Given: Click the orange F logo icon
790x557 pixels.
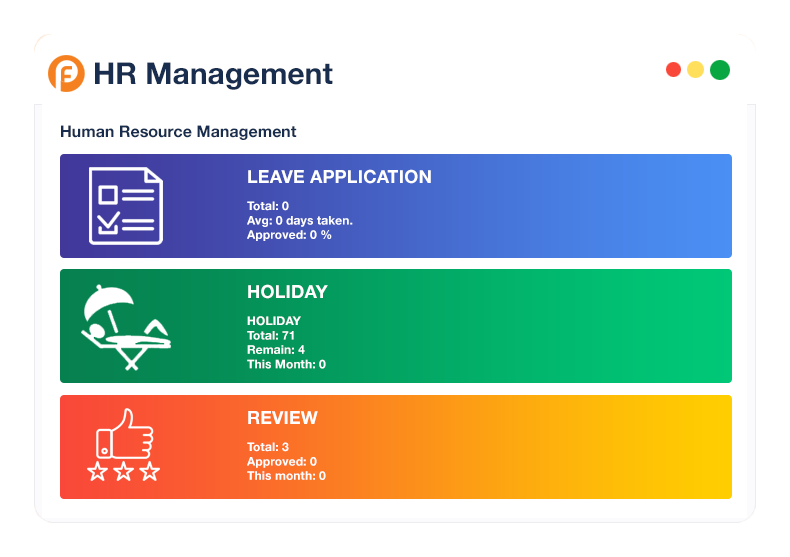Looking at the screenshot, I should coord(66,74).
